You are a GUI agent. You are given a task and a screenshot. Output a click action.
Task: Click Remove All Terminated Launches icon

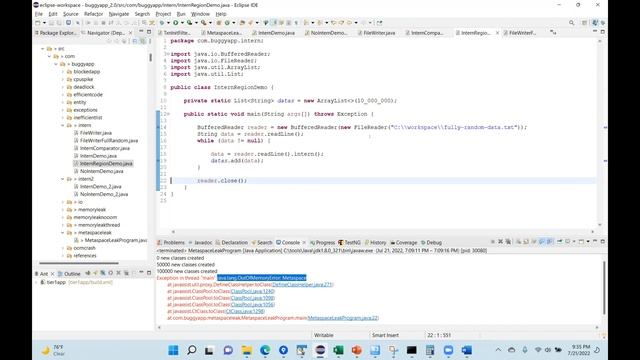[509, 242]
